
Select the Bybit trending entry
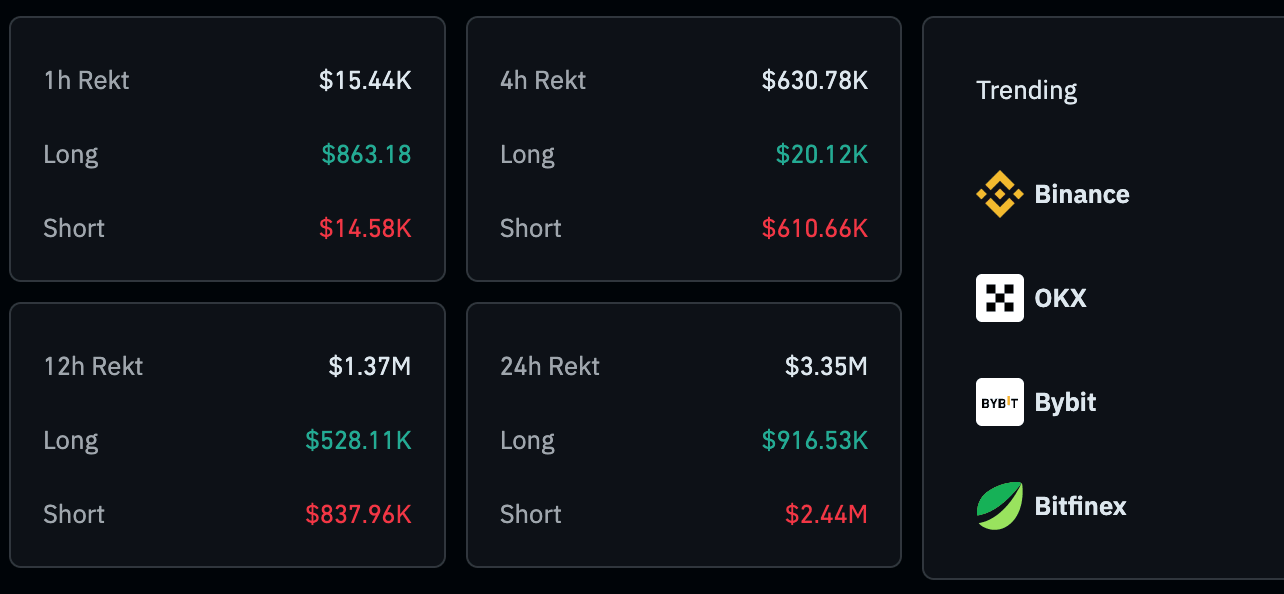click(x=1065, y=402)
